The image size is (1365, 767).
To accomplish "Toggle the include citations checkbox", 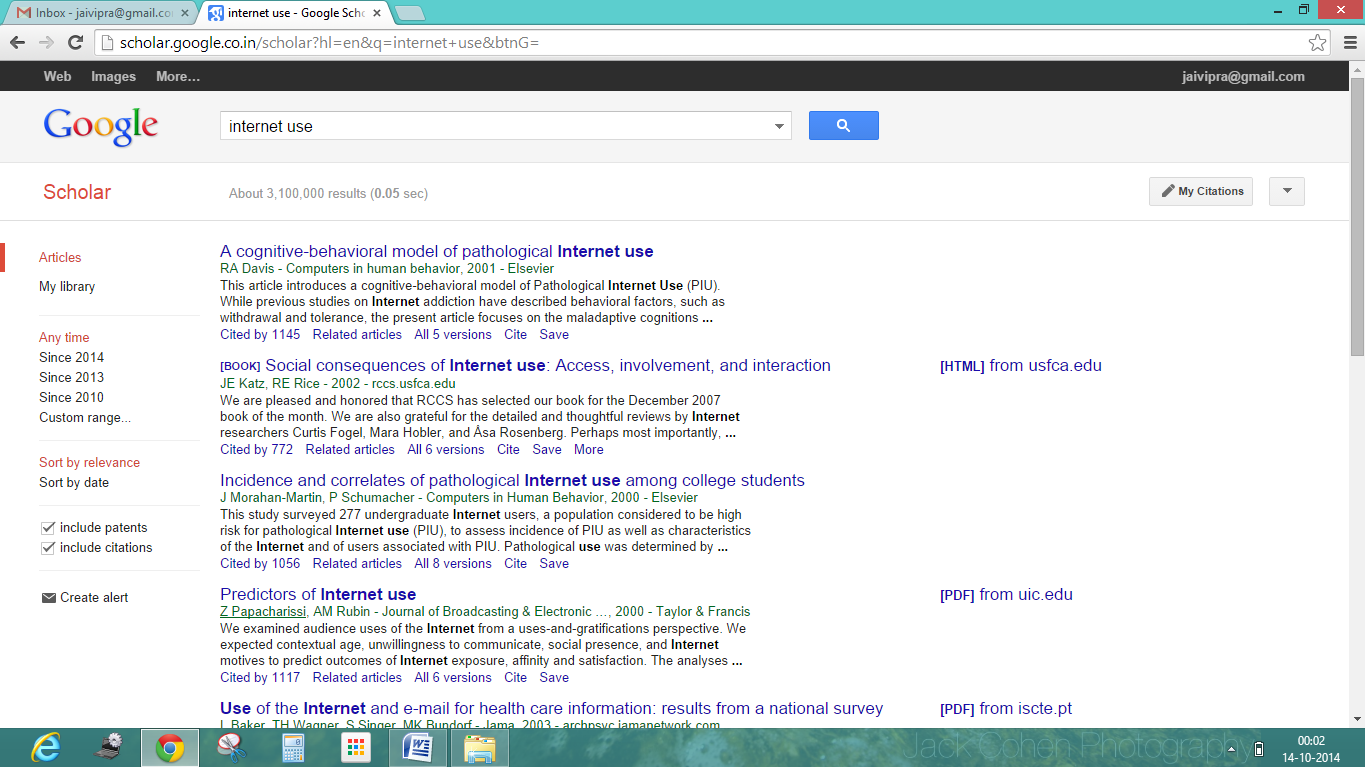I will pyautogui.click(x=48, y=547).
